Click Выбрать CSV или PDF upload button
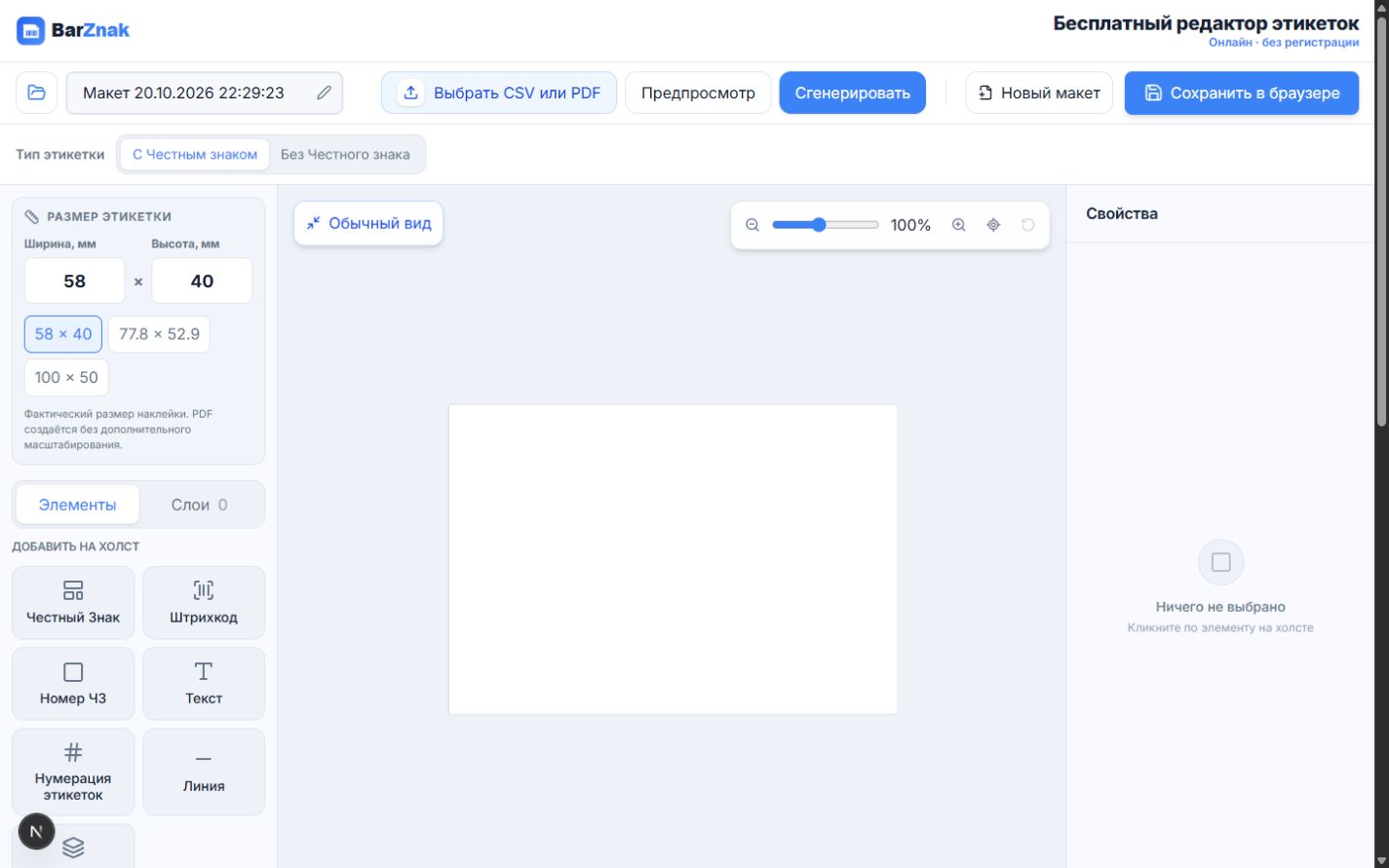 (x=499, y=93)
